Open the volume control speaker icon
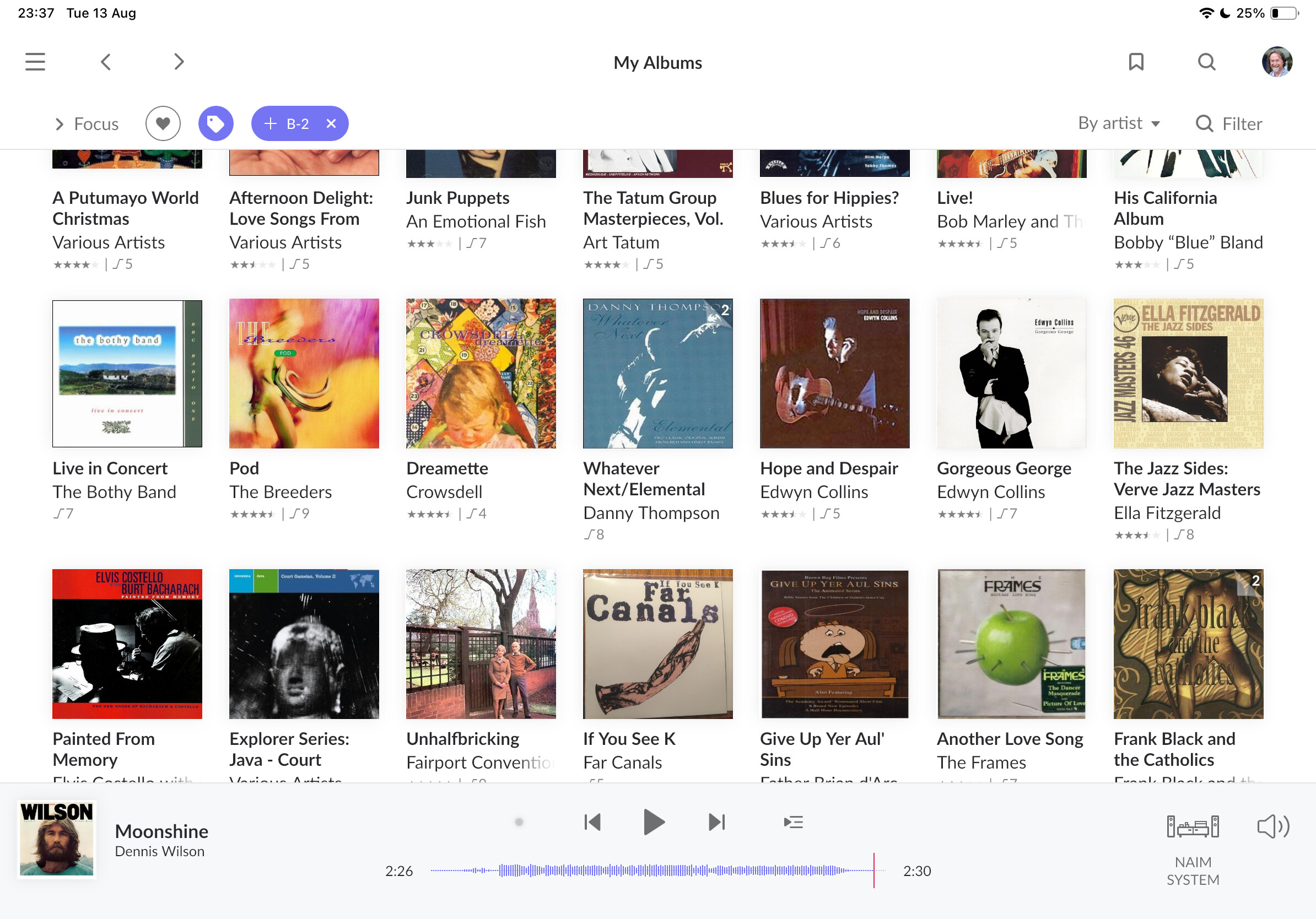Screen dimensions: 1316x919 coord(1274,827)
